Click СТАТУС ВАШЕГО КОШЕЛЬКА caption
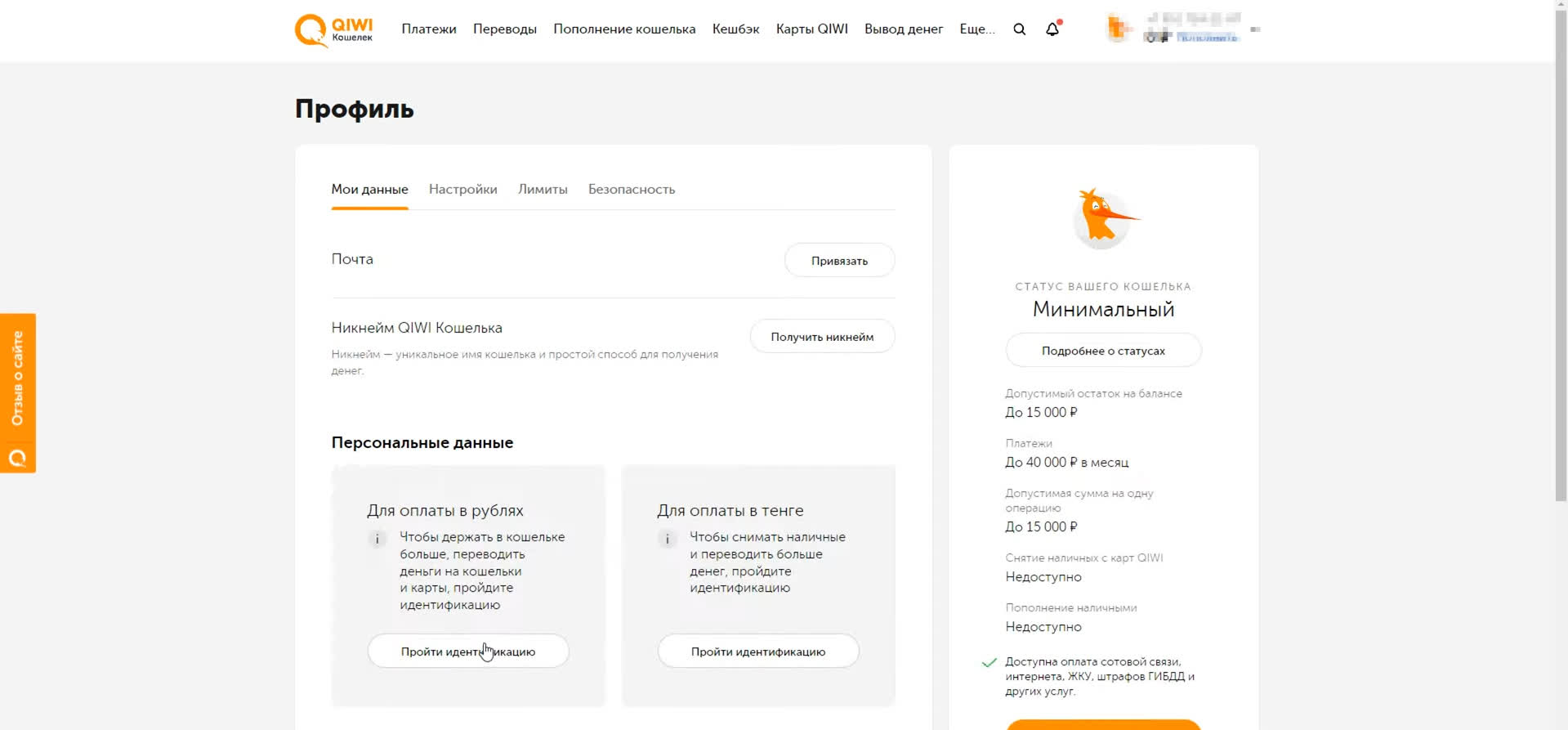 click(1103, 287)
